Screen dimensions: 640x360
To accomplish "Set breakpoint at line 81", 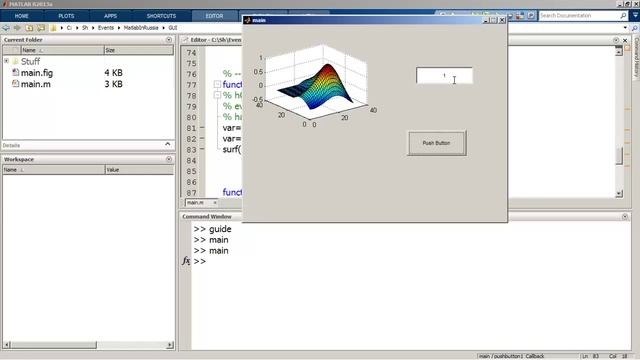I will (x=202, y=128).
